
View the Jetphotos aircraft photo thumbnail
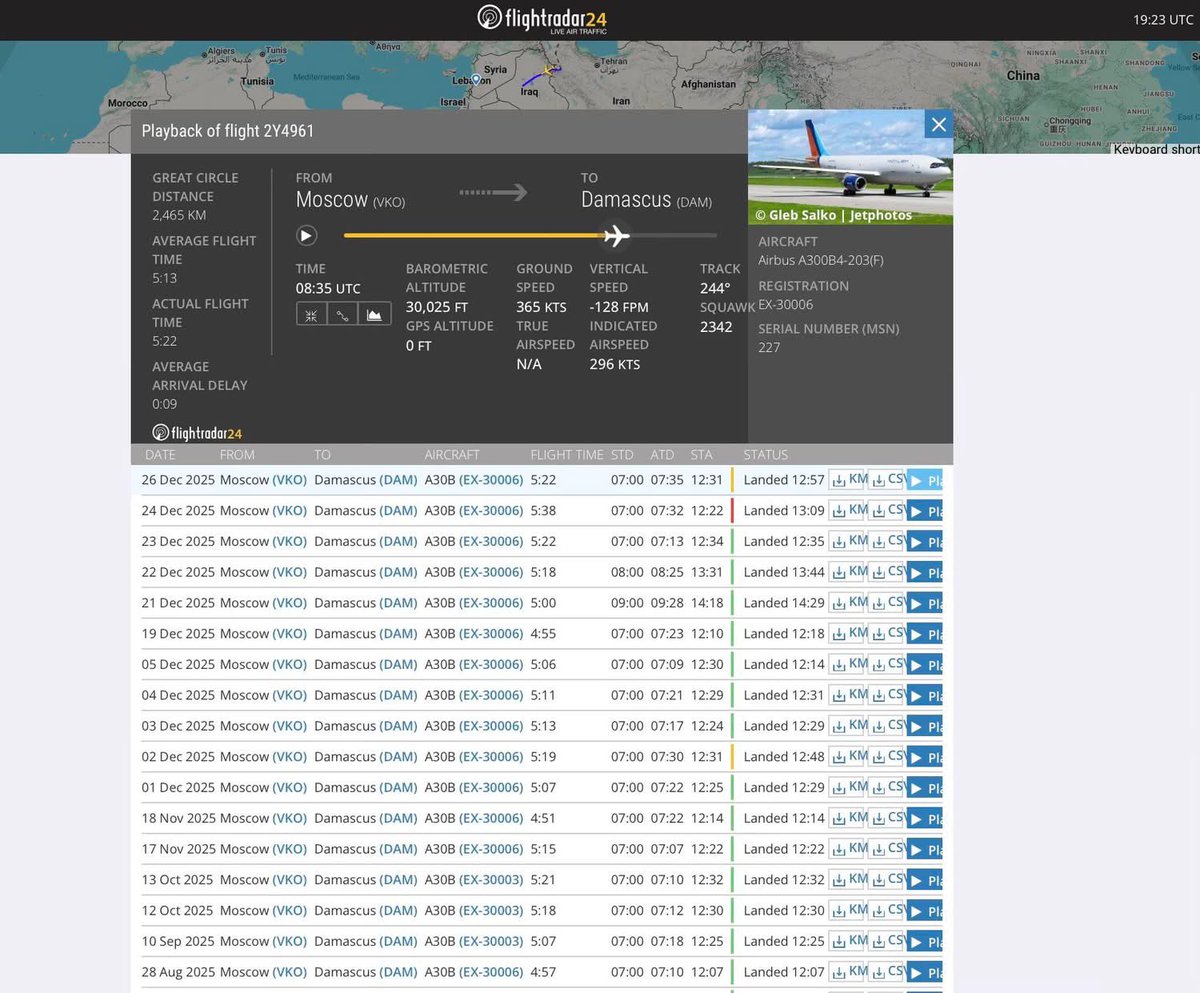(850, 167)
